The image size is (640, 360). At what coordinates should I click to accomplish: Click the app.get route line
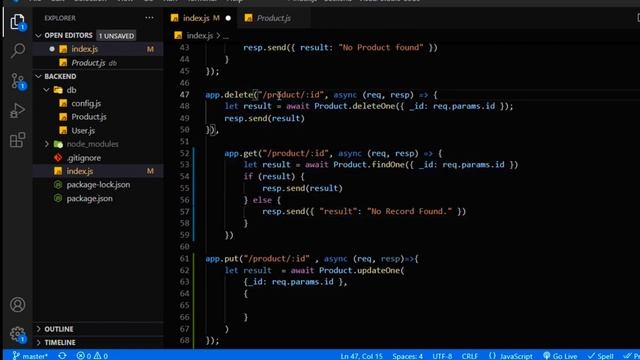tap(333, 153)
